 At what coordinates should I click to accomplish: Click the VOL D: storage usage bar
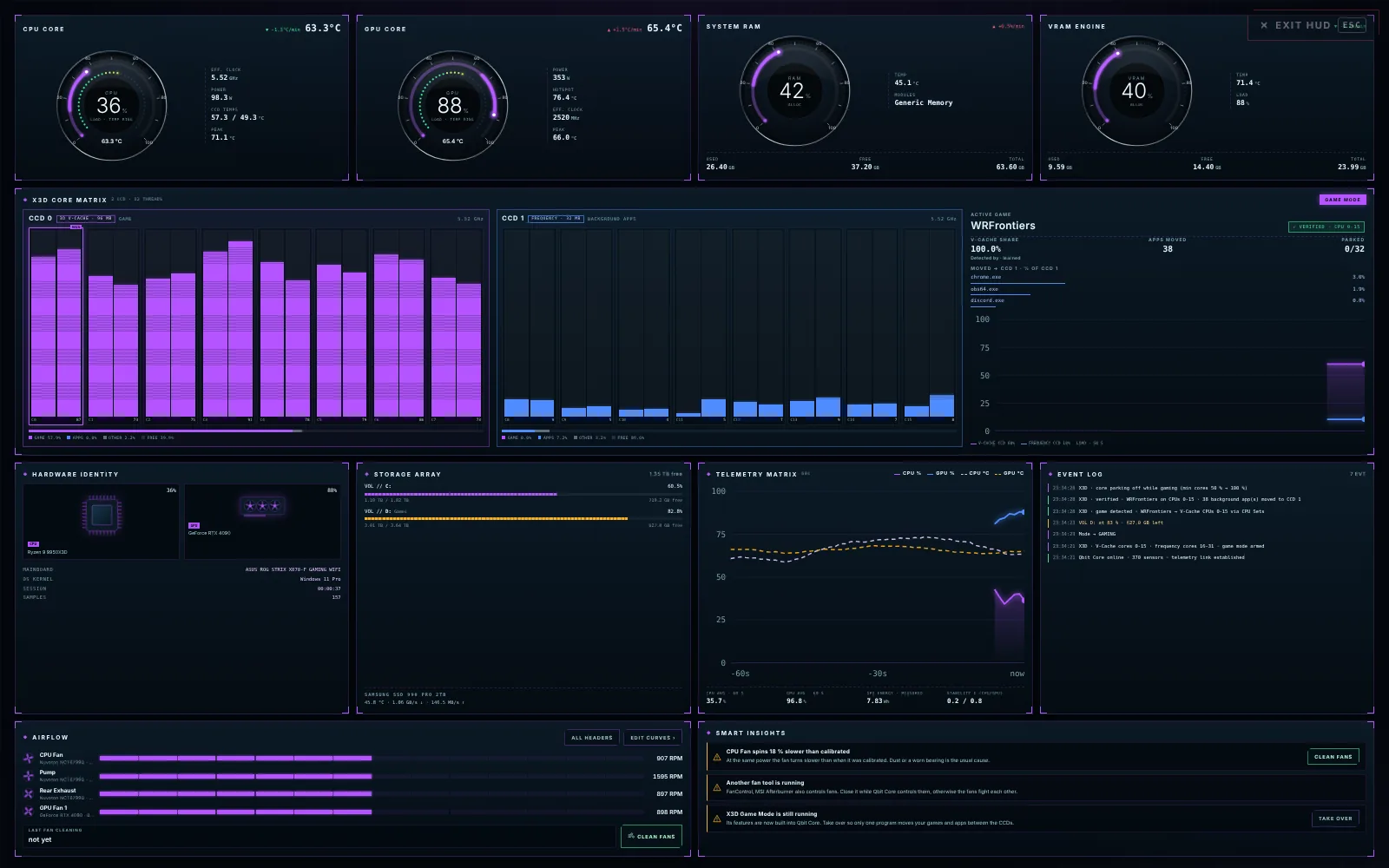point(523,519)
